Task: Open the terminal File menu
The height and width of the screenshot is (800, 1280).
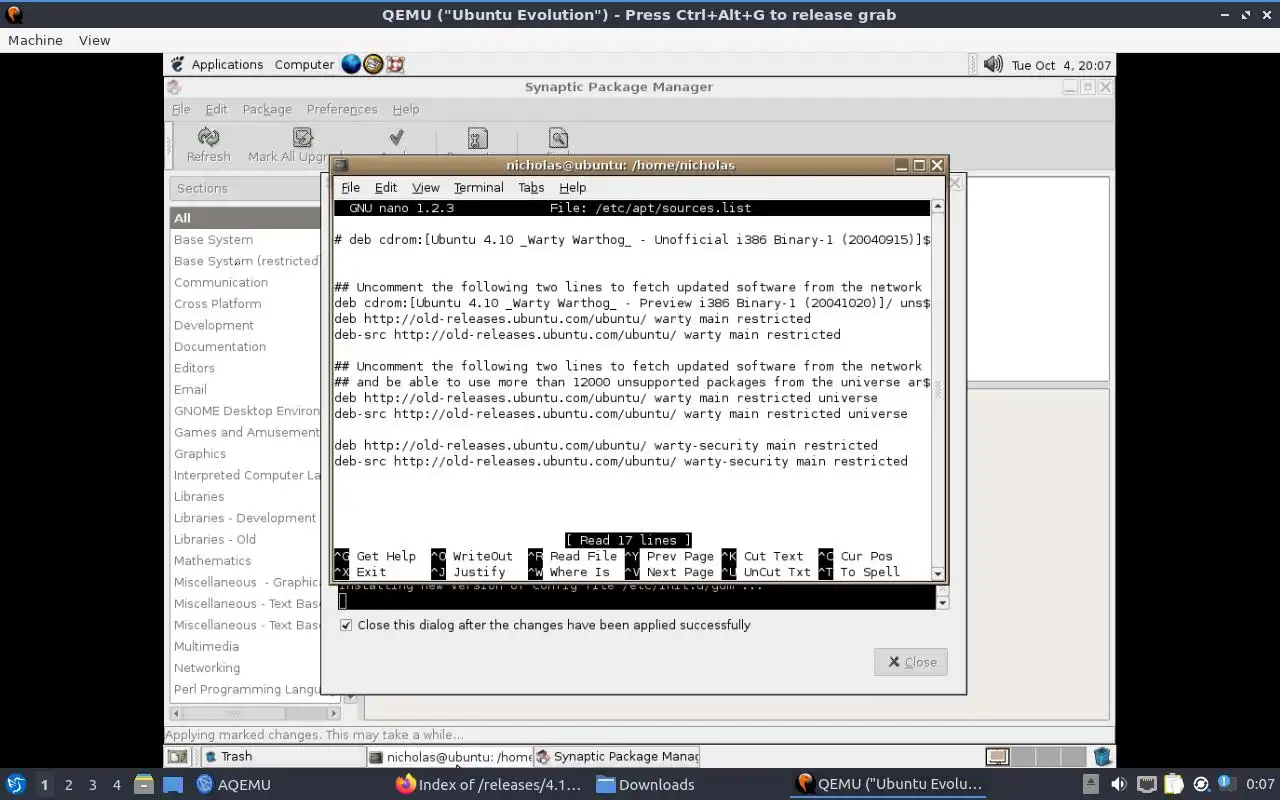Action: 350,187
